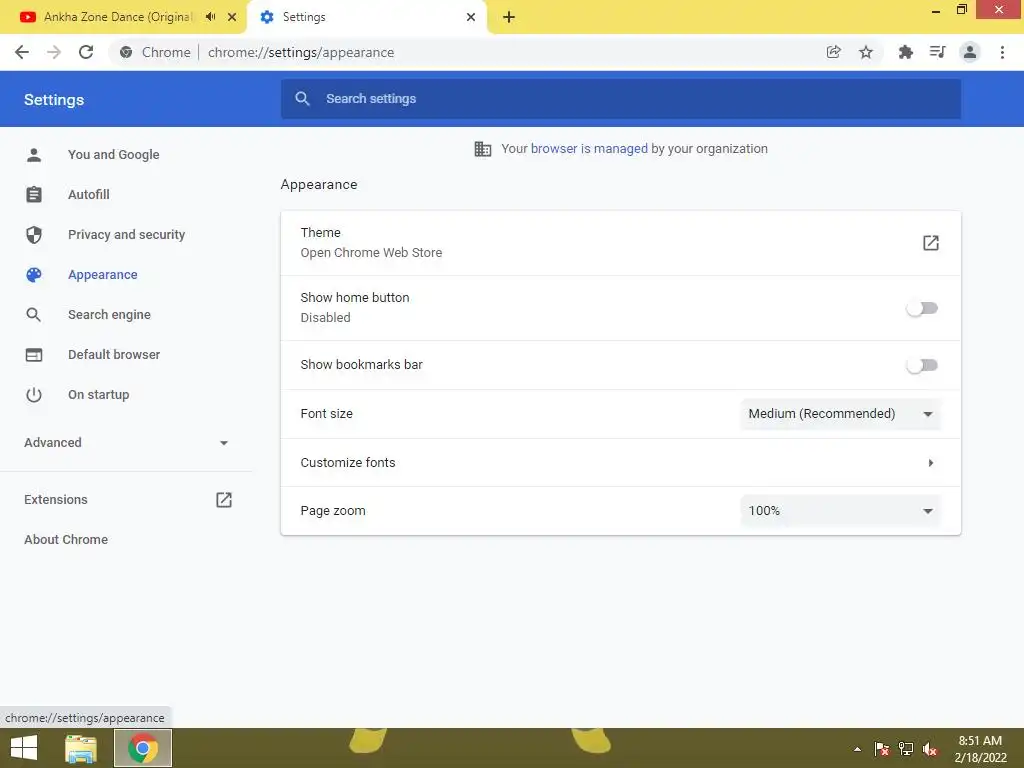Viewport: 1024px width, 768px height.
Task: Open the Extensions puzzle piece menu
Action: pos(905,52)
